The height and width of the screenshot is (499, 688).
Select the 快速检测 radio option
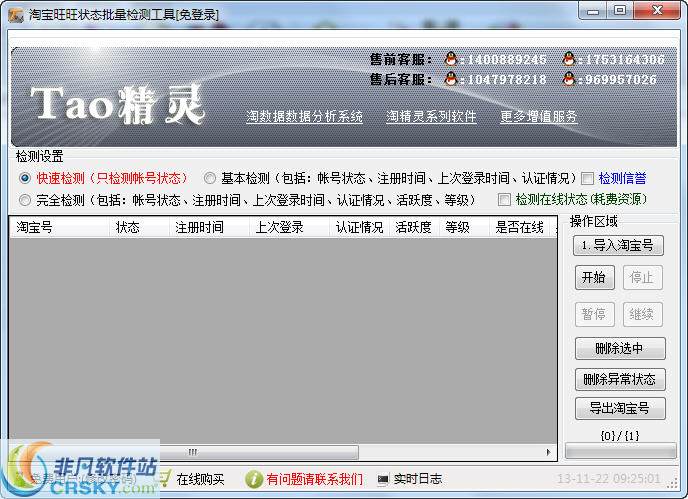coord(25,178)
